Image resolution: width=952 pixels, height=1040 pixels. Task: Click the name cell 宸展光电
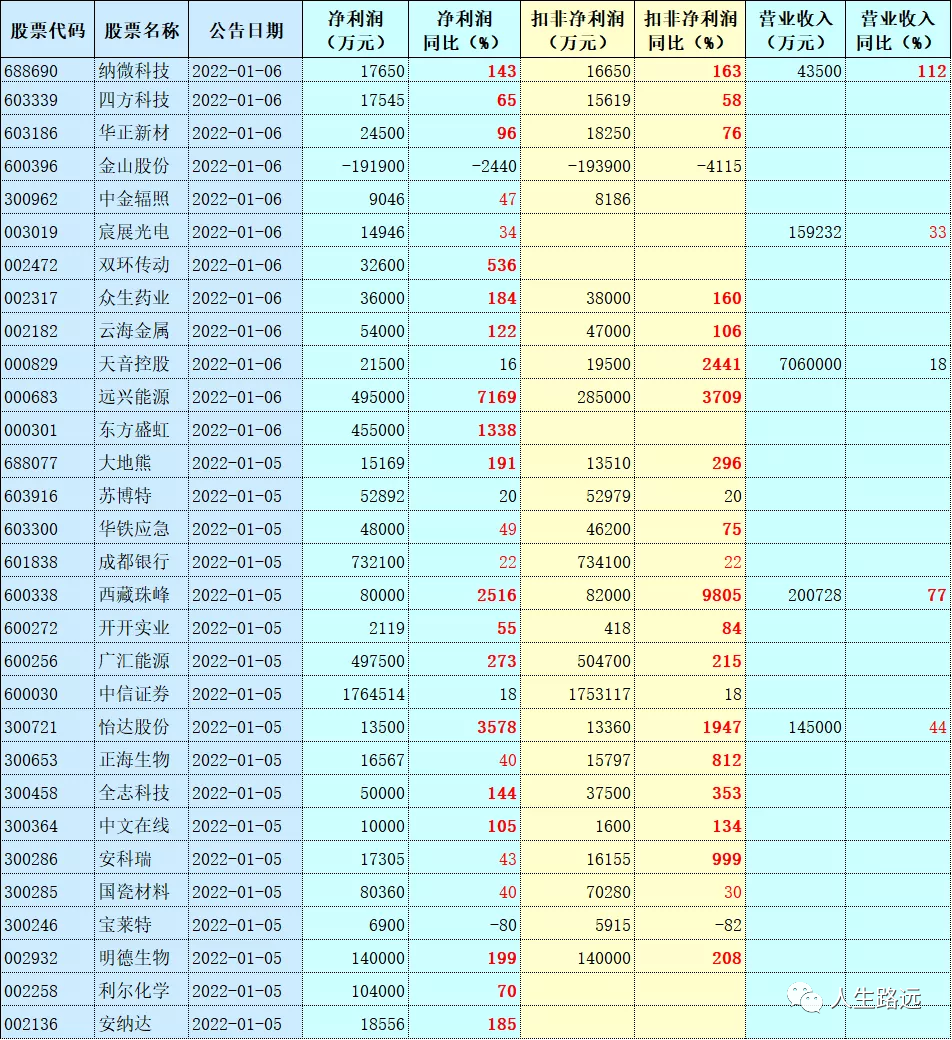[x=141, y=232]
